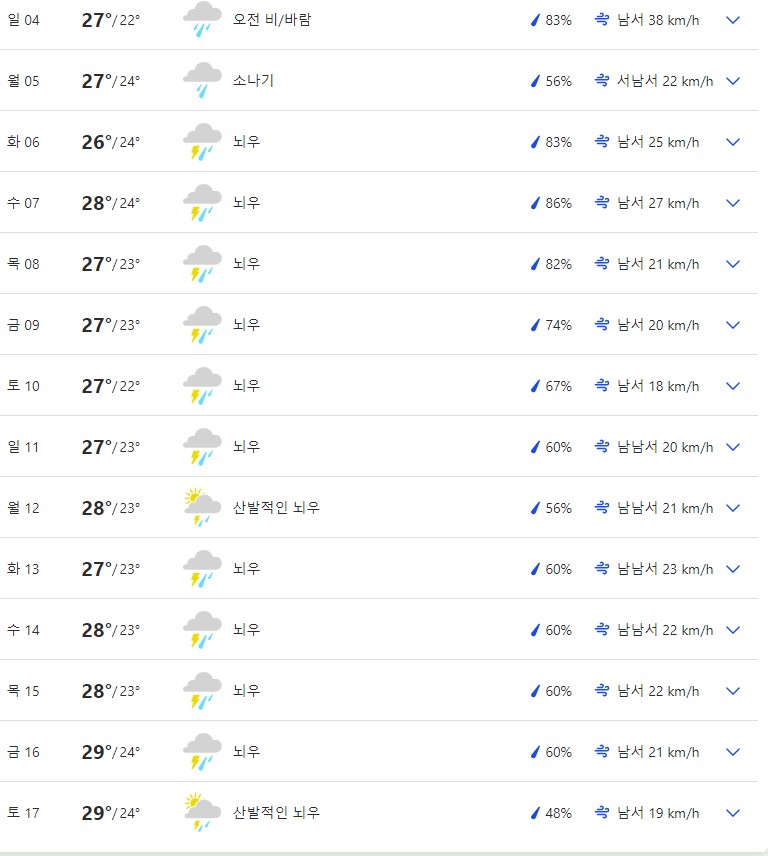Click the wind icon beside 남서 38 km/h
Screen dimensions: 768x856
[602, 20]
